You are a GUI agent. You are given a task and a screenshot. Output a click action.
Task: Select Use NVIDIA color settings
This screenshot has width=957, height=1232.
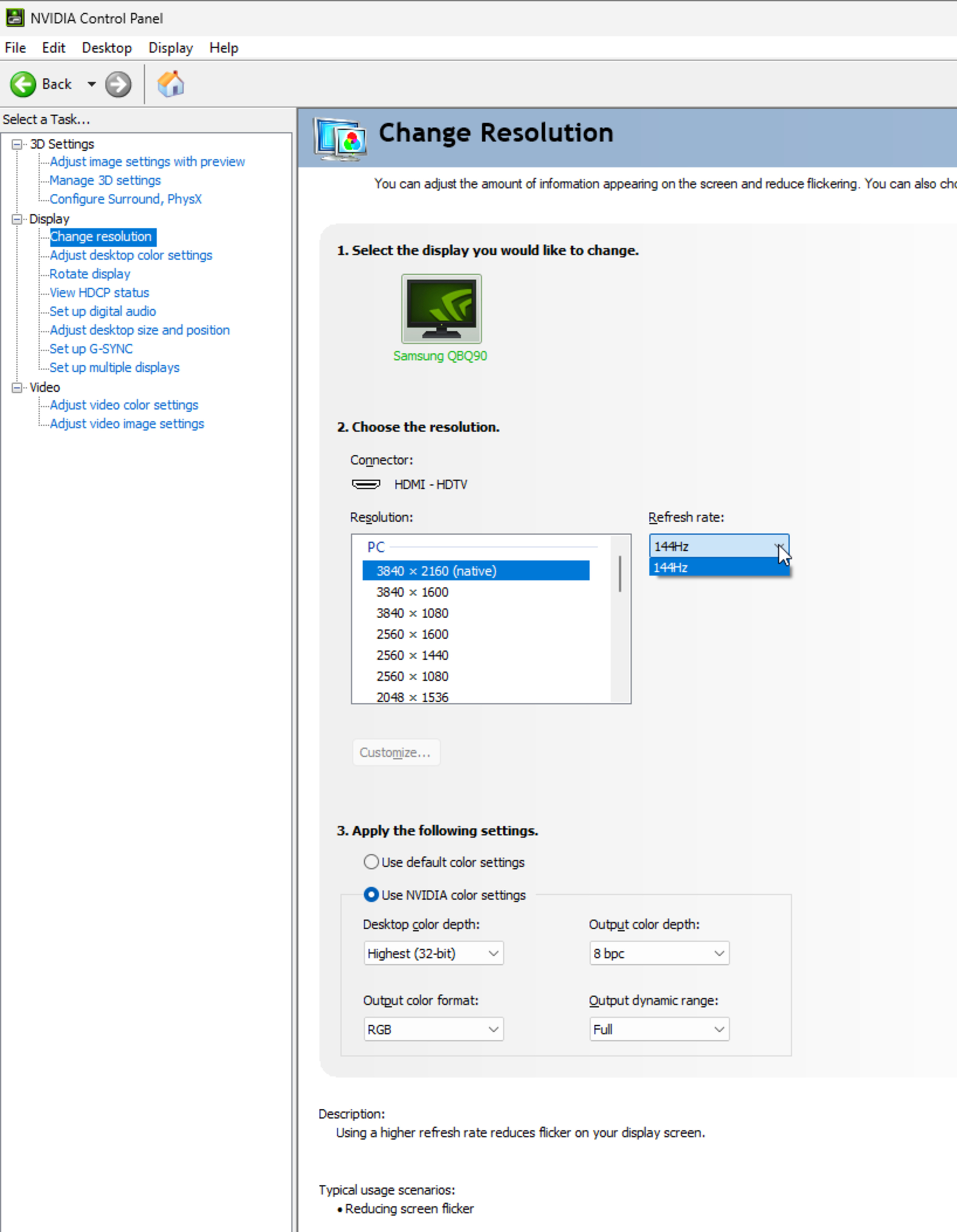pyautogui.click(x=371, y=895)
